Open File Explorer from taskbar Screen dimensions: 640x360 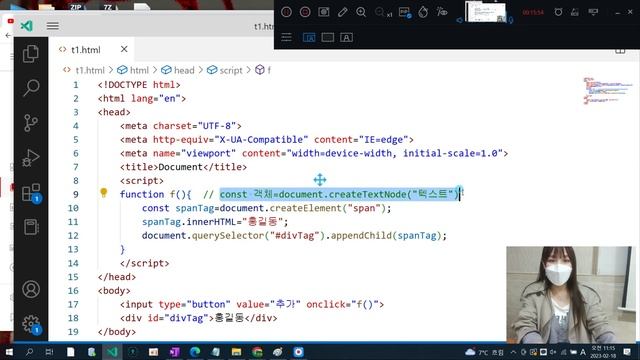click(236, 352)
